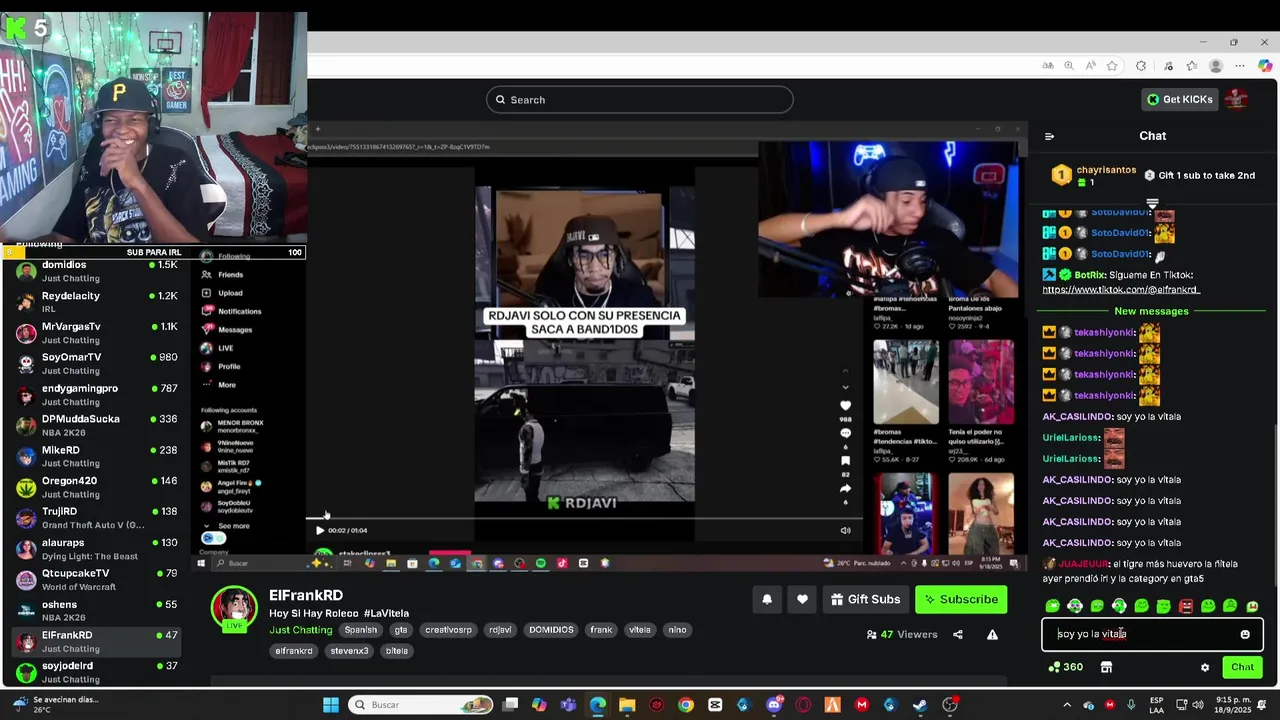Image resolution: width=1280 pixels, height=720 pixels.
Task: Open the emoji picker in chat input
Action: [x=1245, y=634]
